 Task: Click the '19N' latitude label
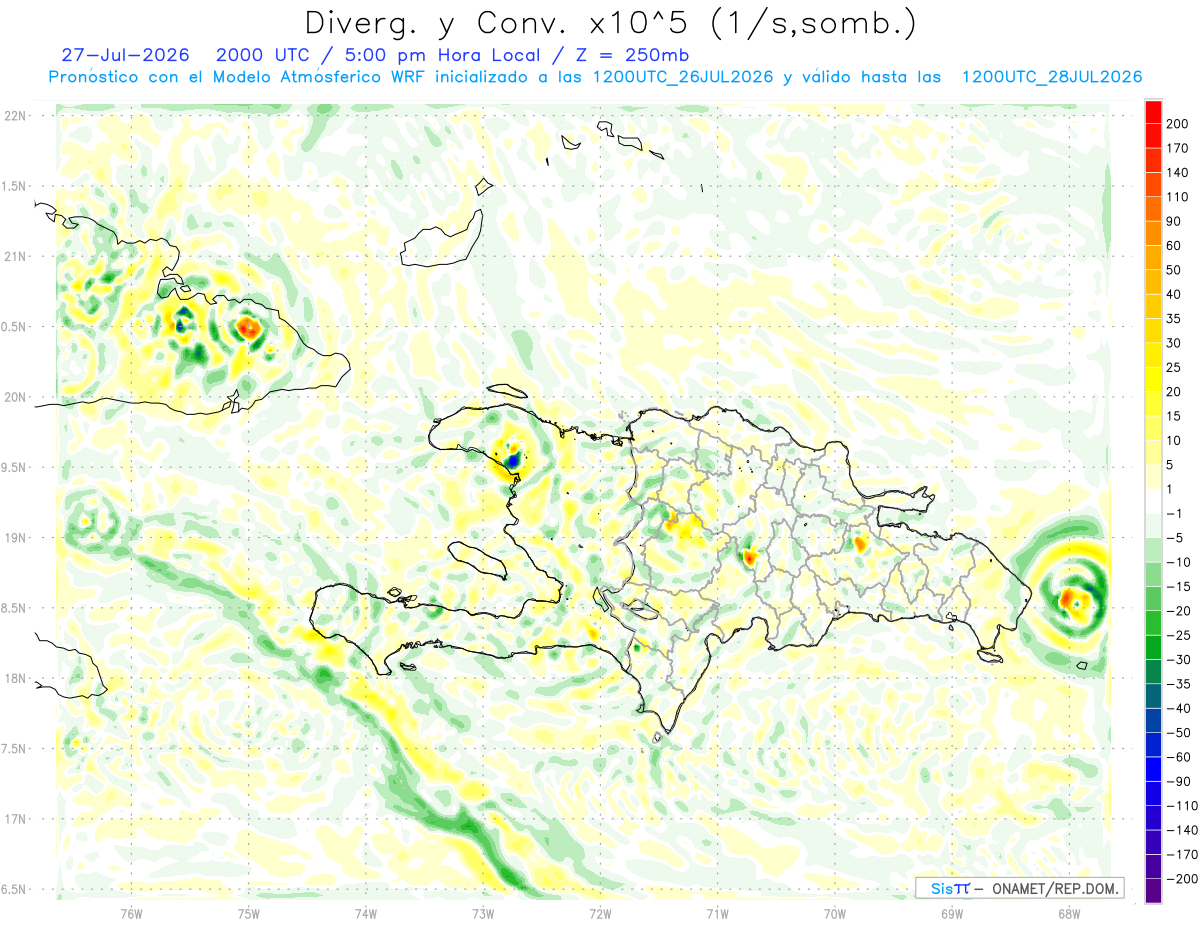click(15, 538)
